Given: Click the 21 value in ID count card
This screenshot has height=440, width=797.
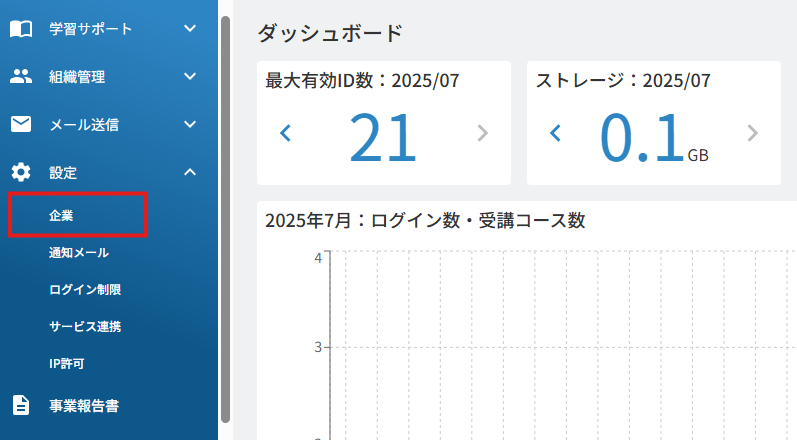Looking at the screenshot, I should point(383,137).
